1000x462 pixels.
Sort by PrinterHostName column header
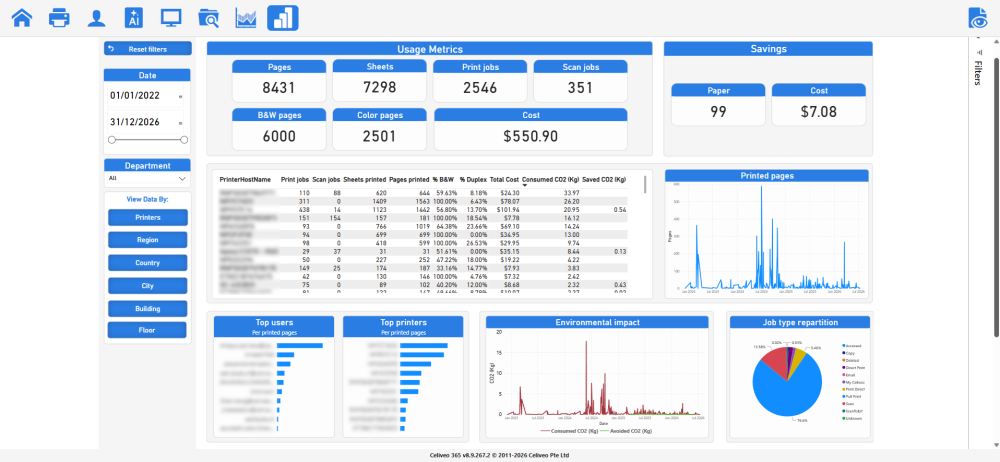[x=245, y=180]
